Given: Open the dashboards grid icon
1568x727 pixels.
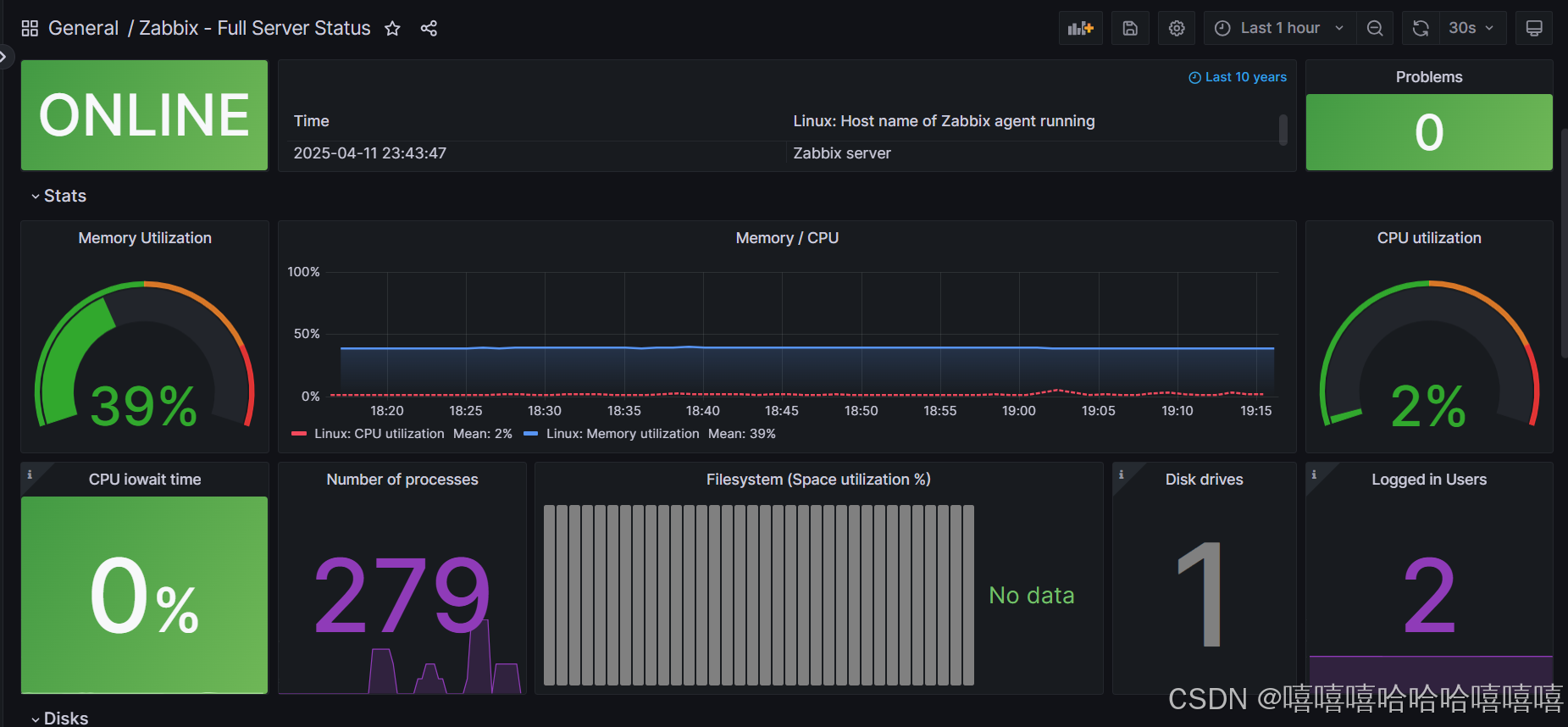Looking at the screenshot, I should tap(30, 28).
